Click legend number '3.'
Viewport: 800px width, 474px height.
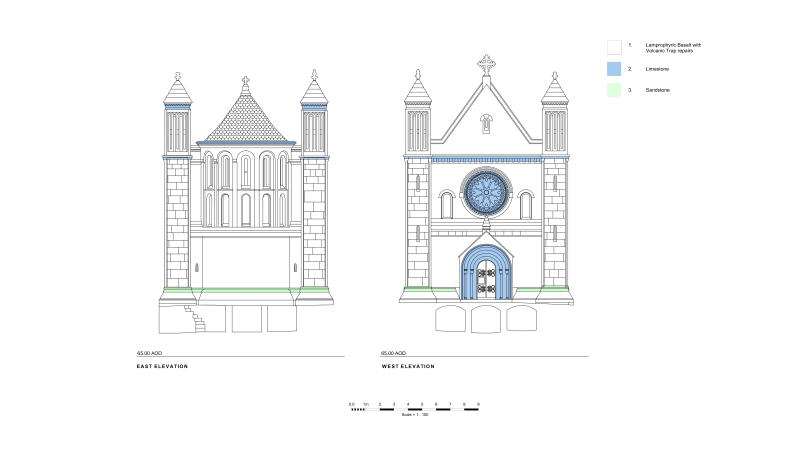(x=630, y=90)
